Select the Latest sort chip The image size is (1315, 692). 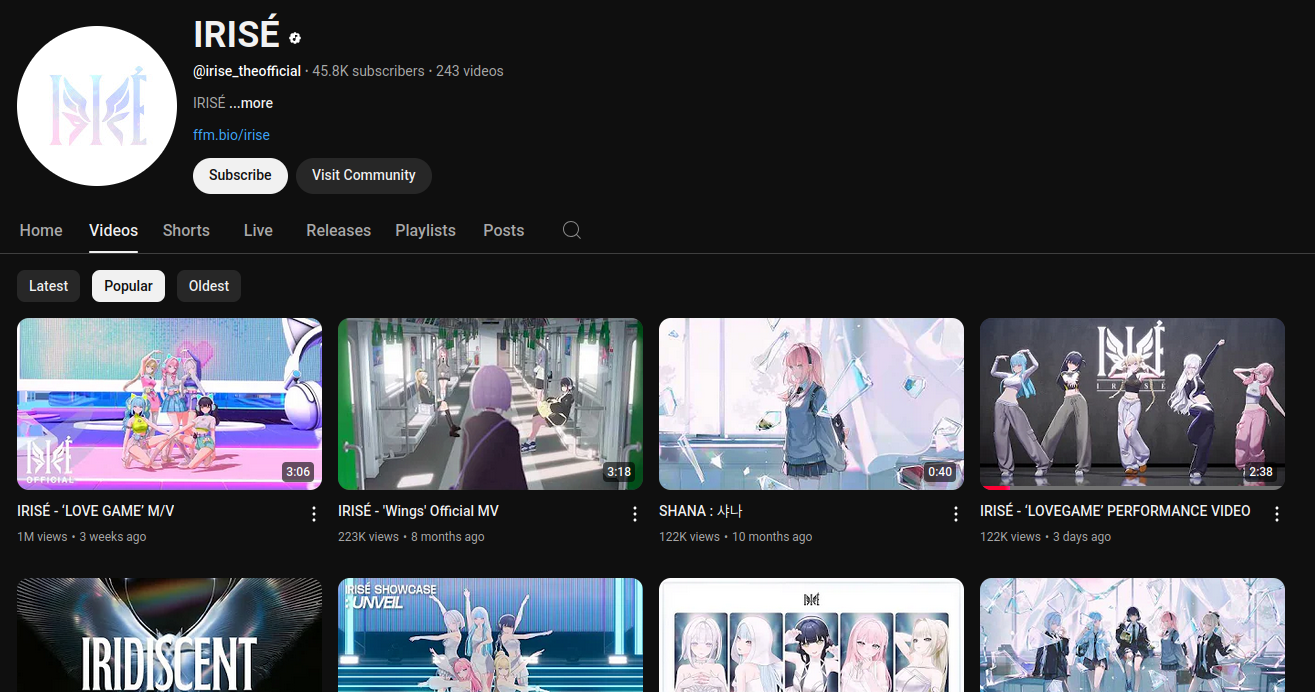[48, 286]
